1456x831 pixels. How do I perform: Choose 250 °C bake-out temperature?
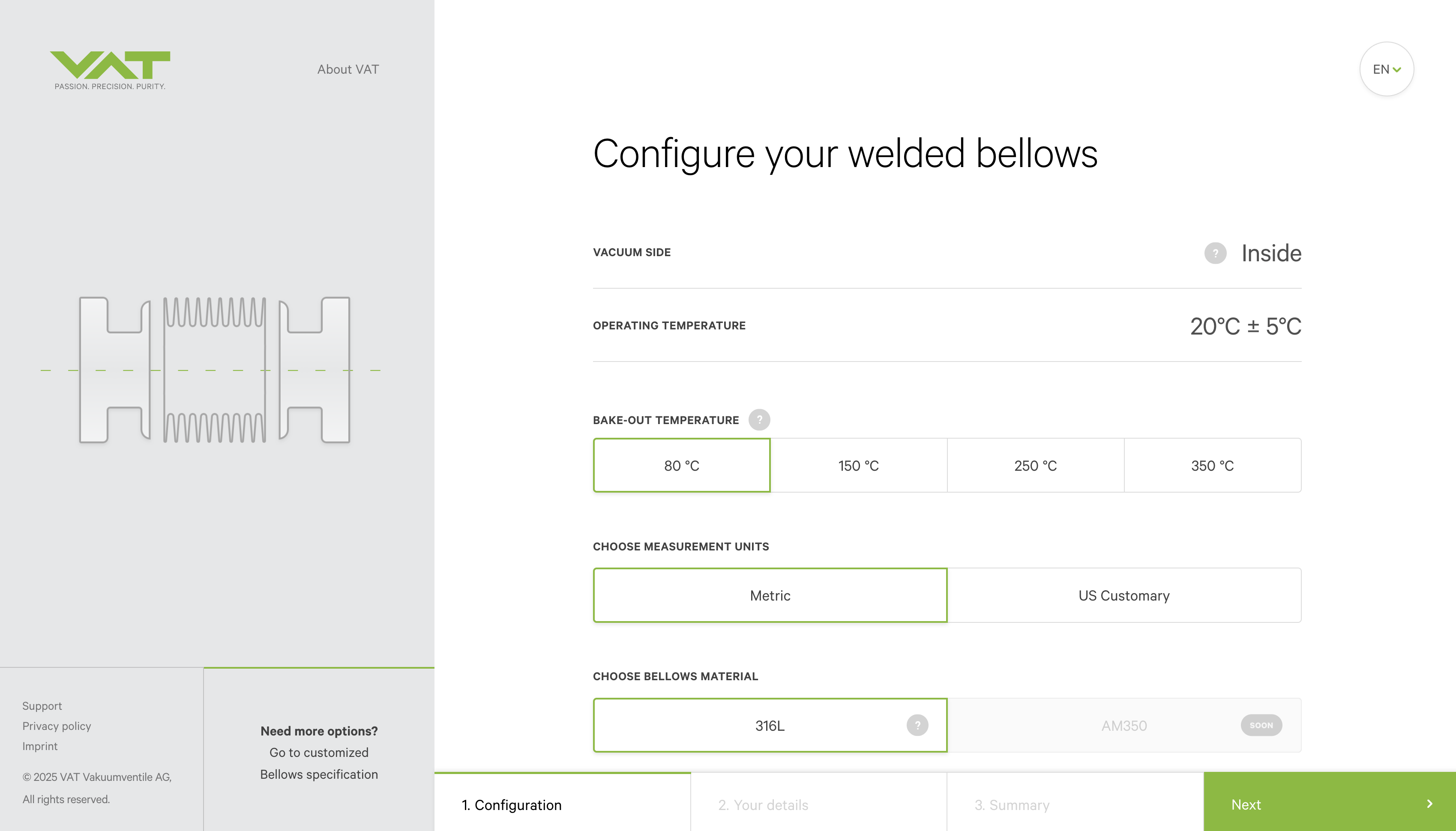coord(1035,465)
